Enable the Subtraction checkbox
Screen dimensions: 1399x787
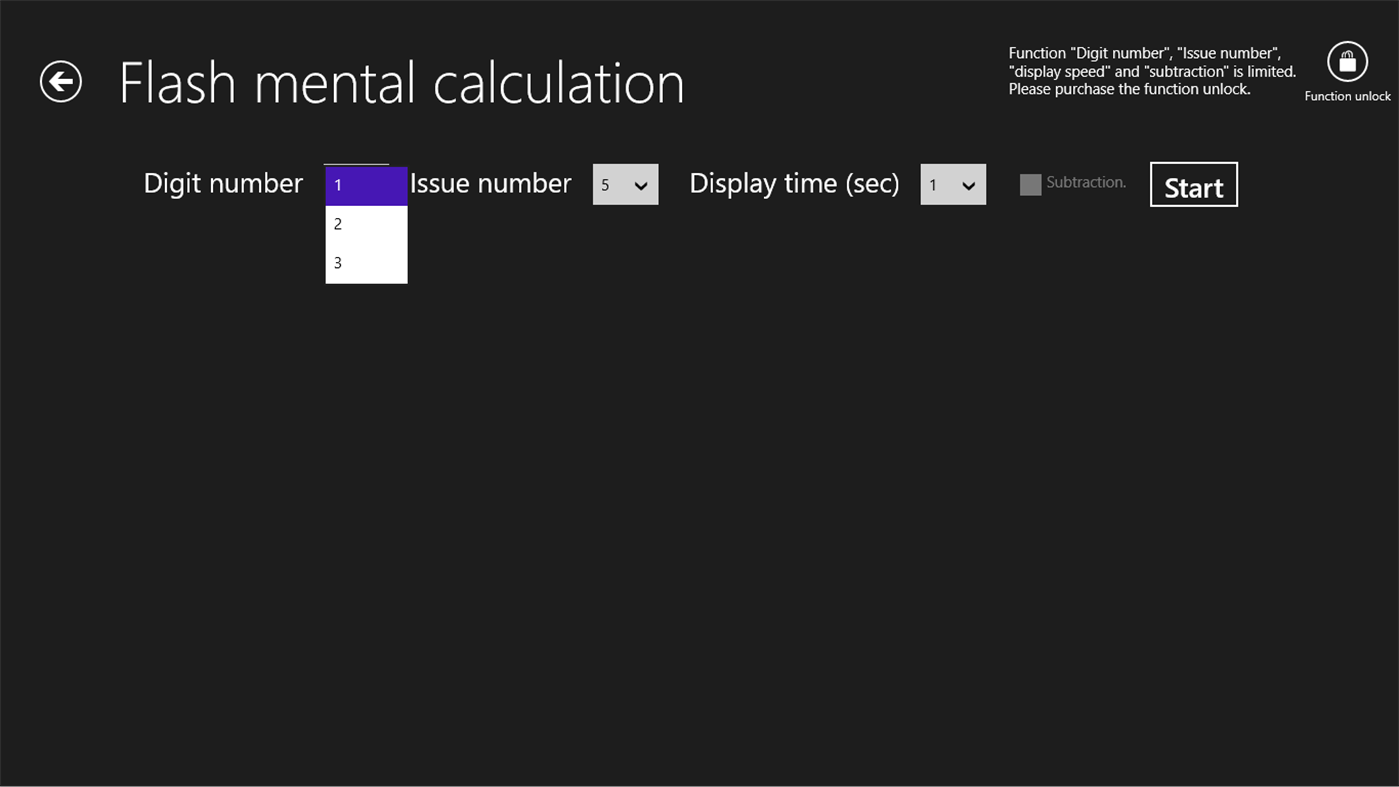[x=1031, y=184]
